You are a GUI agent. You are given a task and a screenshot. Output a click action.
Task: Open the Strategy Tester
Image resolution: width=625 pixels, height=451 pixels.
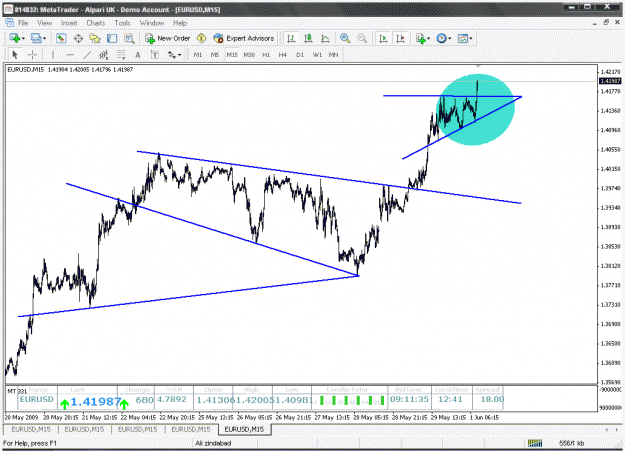click(129, 38)
